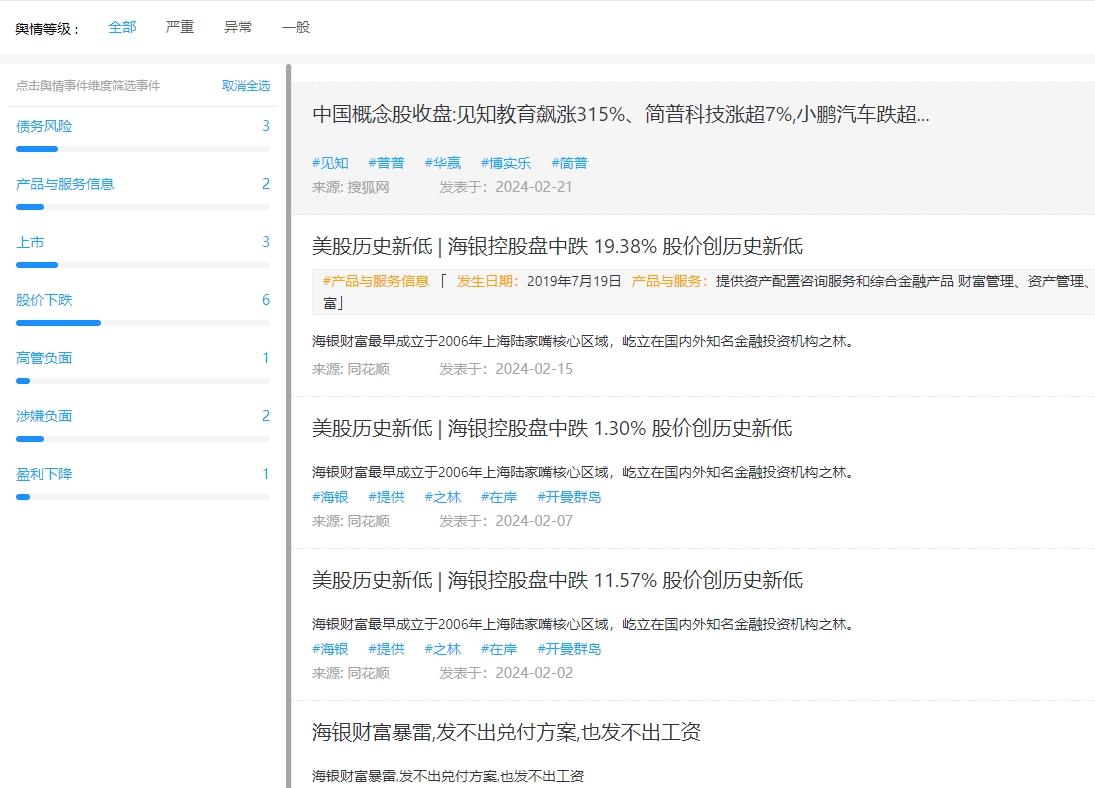
Task: Click the 发生日期 2019年7月19日 text
Action: click(x=538, y=281)
